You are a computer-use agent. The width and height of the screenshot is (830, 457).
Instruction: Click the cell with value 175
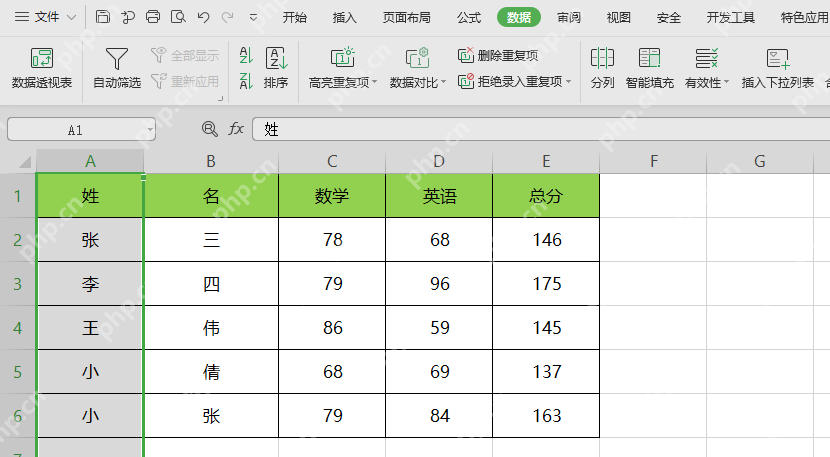coord(546,284)
